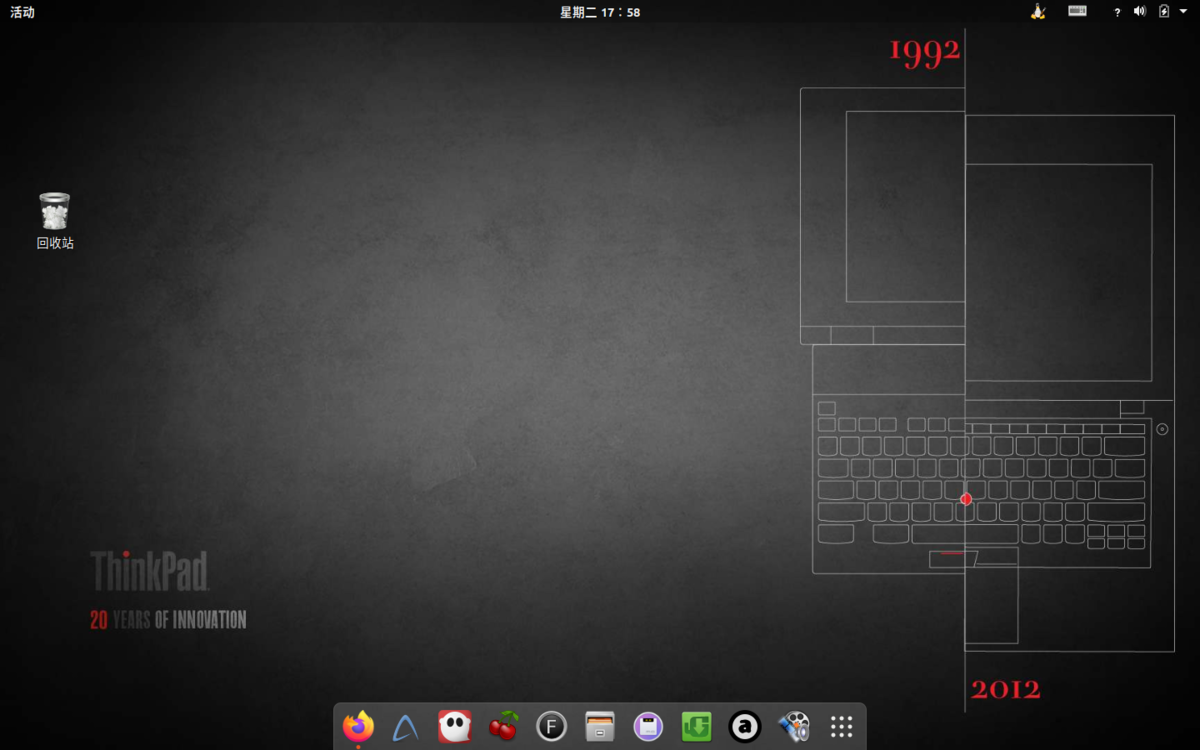
Task: Open the file cabinet Files app
Action: 600,726
